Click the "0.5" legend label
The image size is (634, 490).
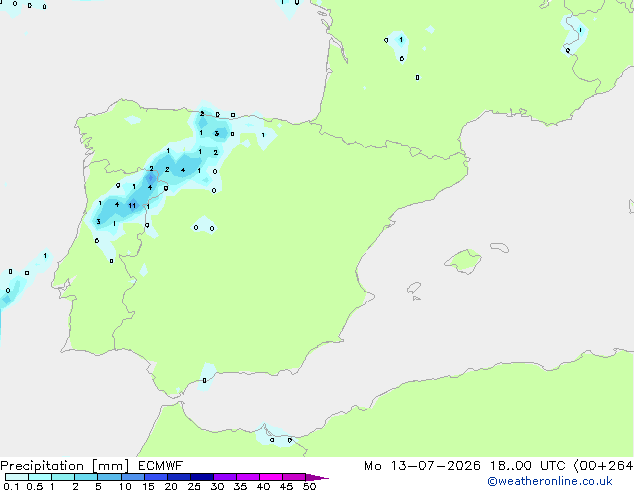[x=35, y=486]
